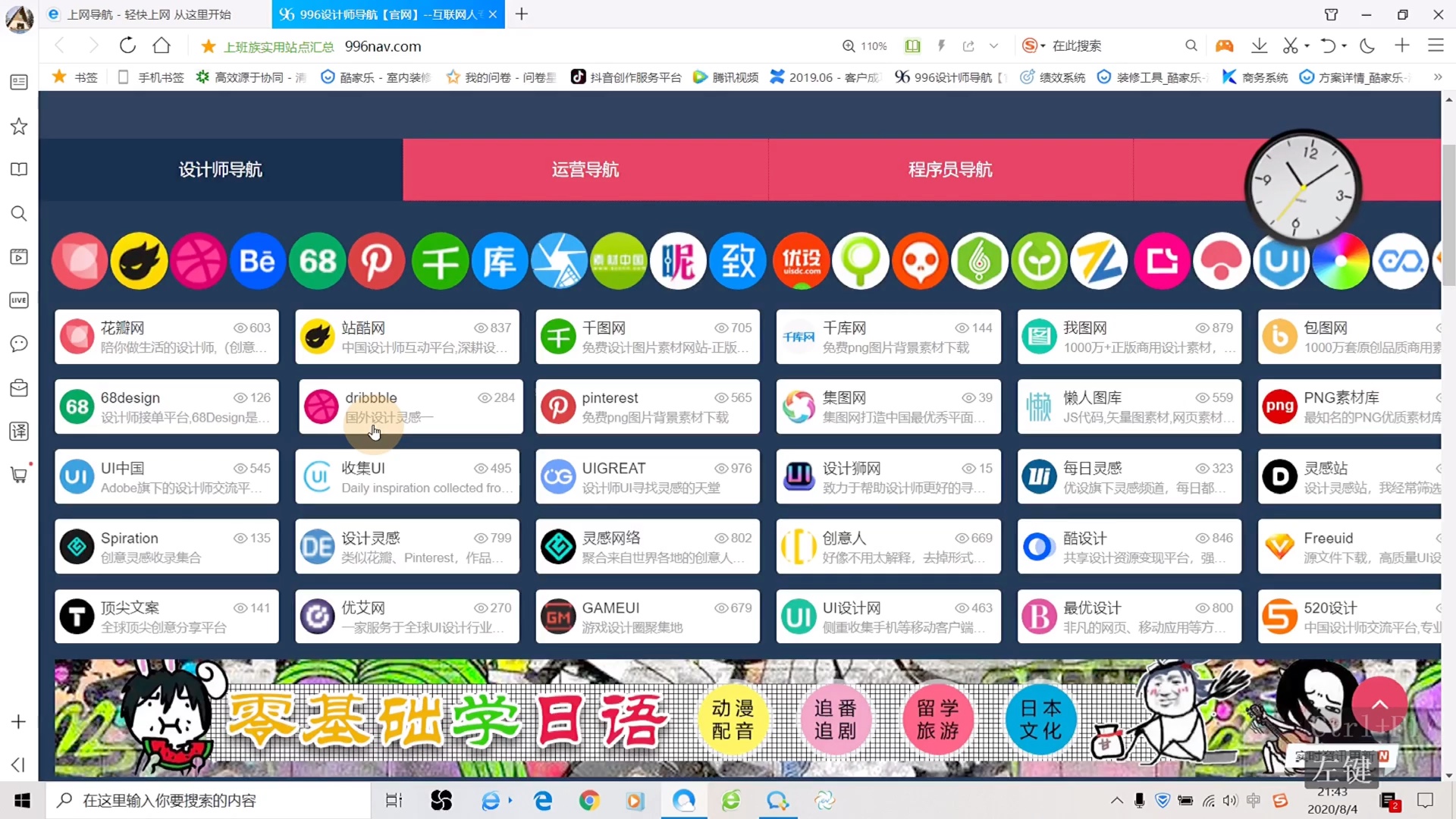Open the dribbble site card
The image size is (1456, 819).
pyautogui.click(x=410, y=406)
